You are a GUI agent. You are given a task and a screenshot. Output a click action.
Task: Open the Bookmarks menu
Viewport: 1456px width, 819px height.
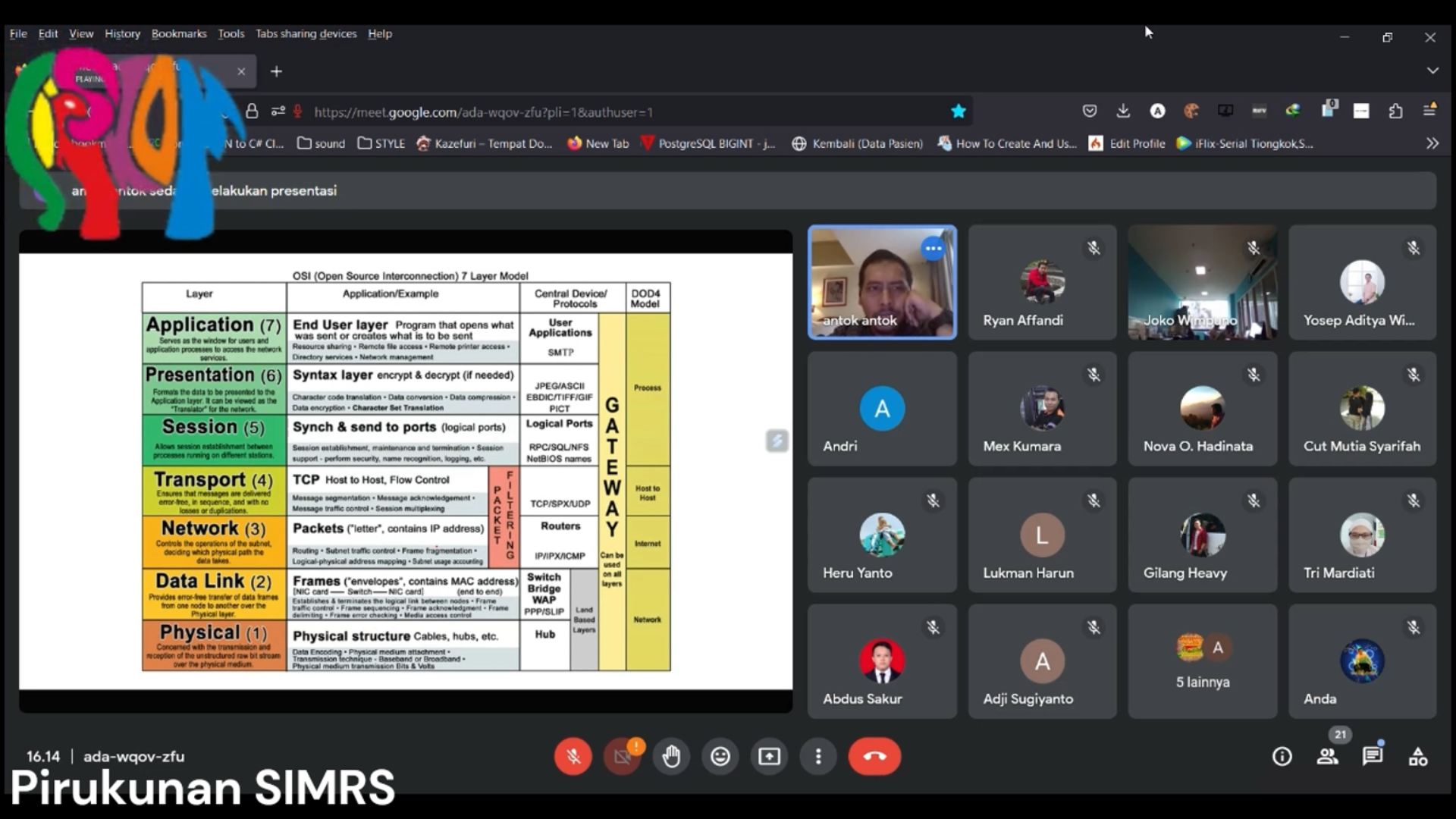pos(179,33)
